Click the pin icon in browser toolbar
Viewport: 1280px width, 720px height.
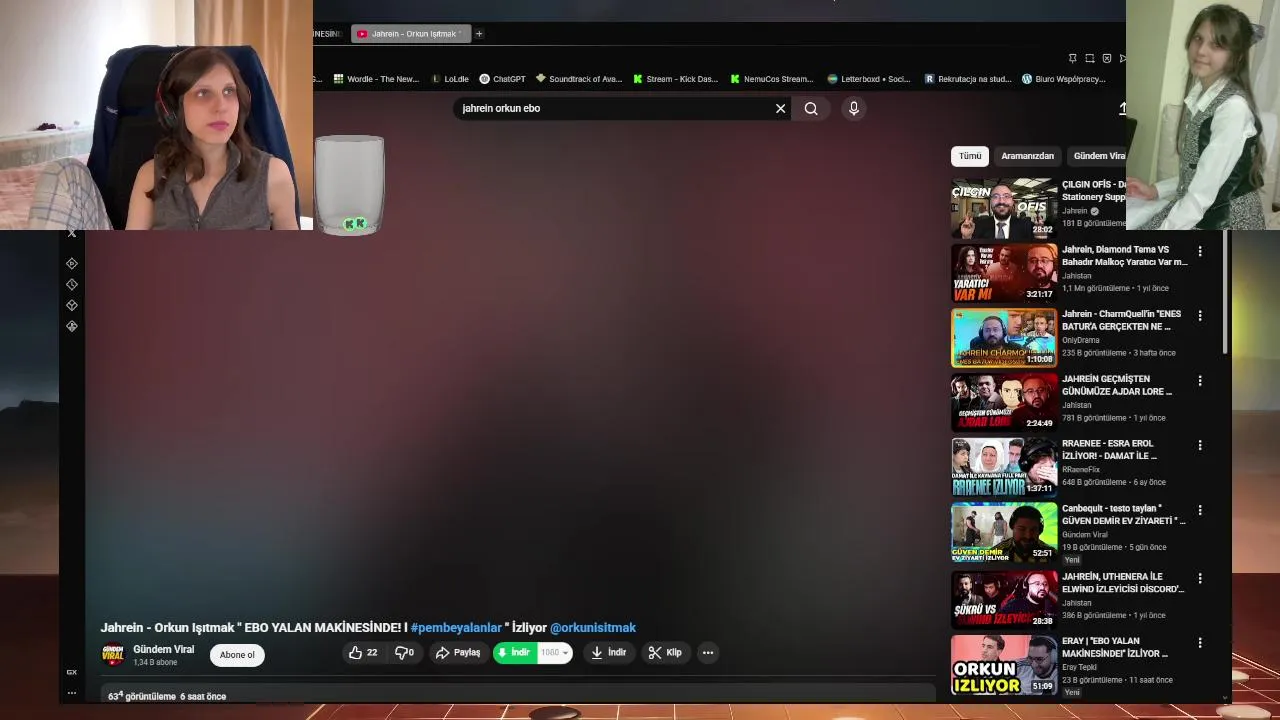click(1073, 58)
